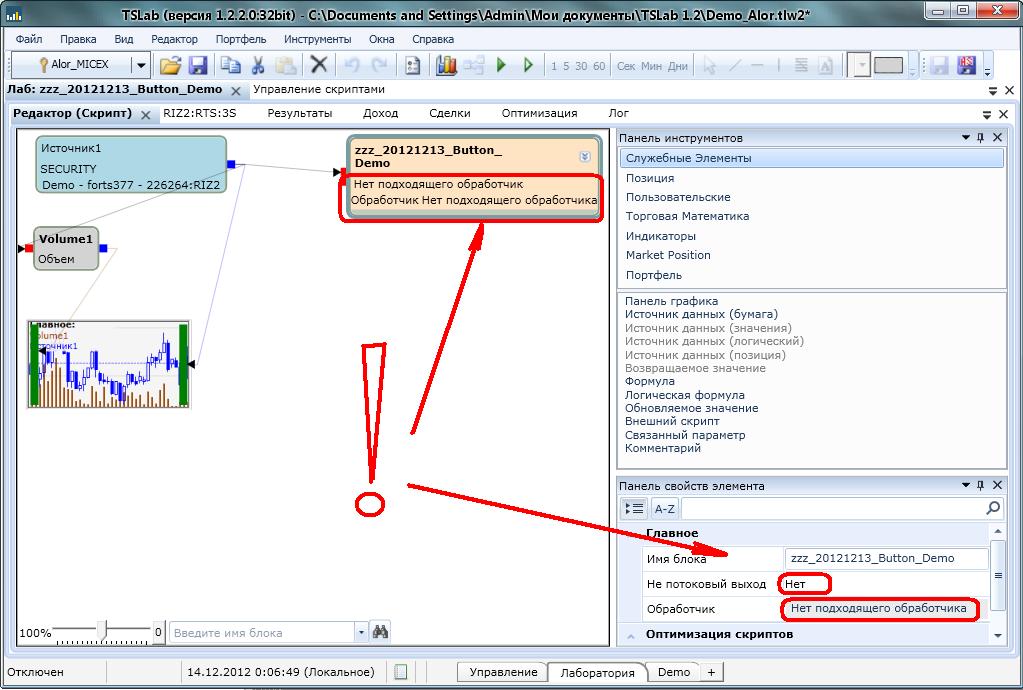Click the first green play arrow
1023x690 pixels.
[501, 65]
